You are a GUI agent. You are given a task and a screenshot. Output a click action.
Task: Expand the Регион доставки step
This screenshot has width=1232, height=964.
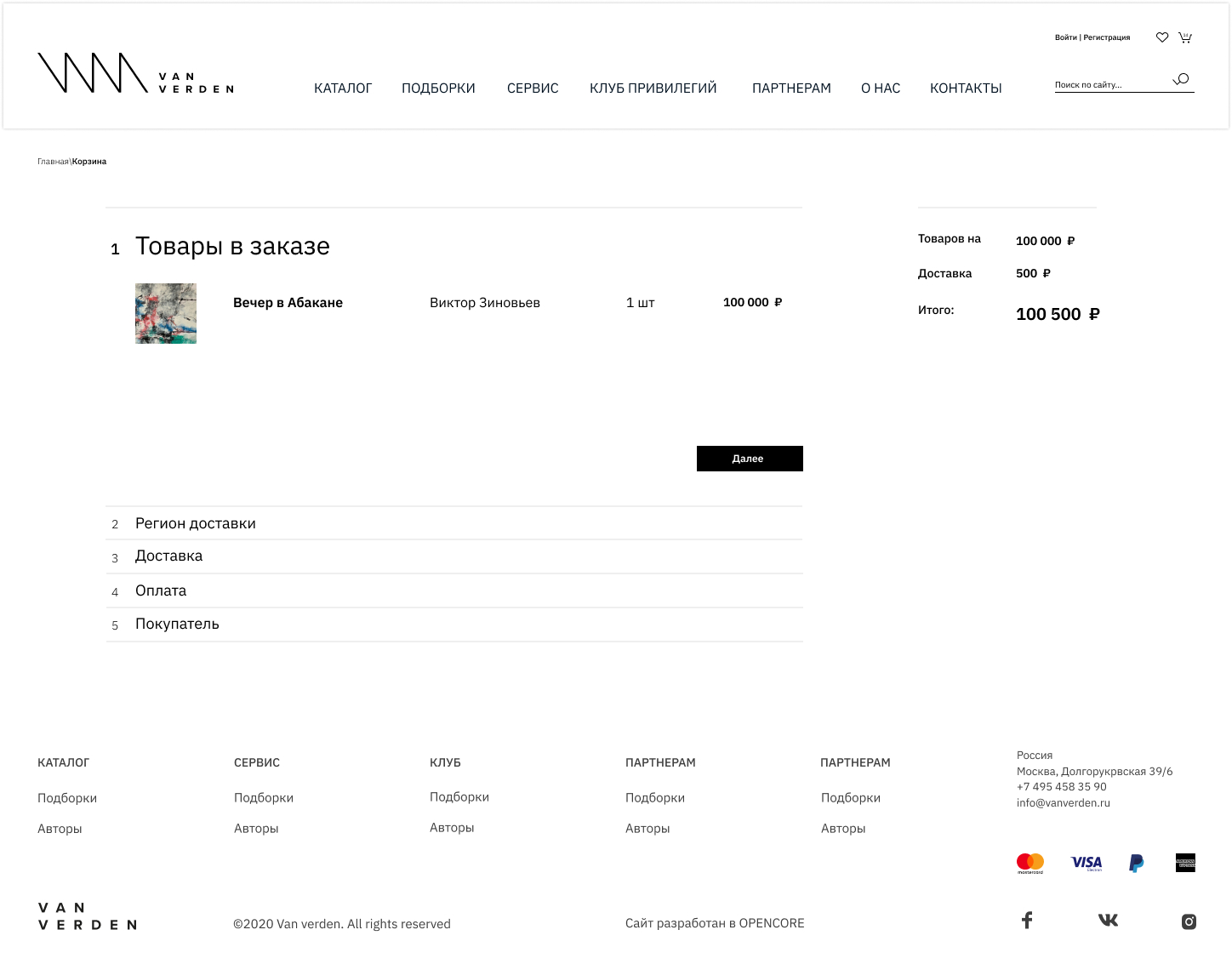(454, 523)
